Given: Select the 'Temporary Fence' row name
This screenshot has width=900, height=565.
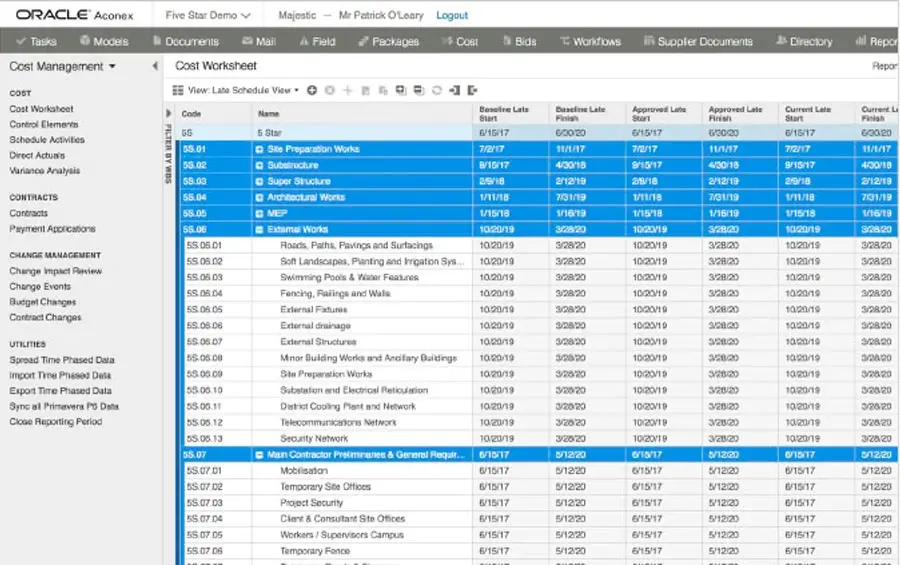Looking at the screenshot, I should pyautogui.click(x=315, y=551).
